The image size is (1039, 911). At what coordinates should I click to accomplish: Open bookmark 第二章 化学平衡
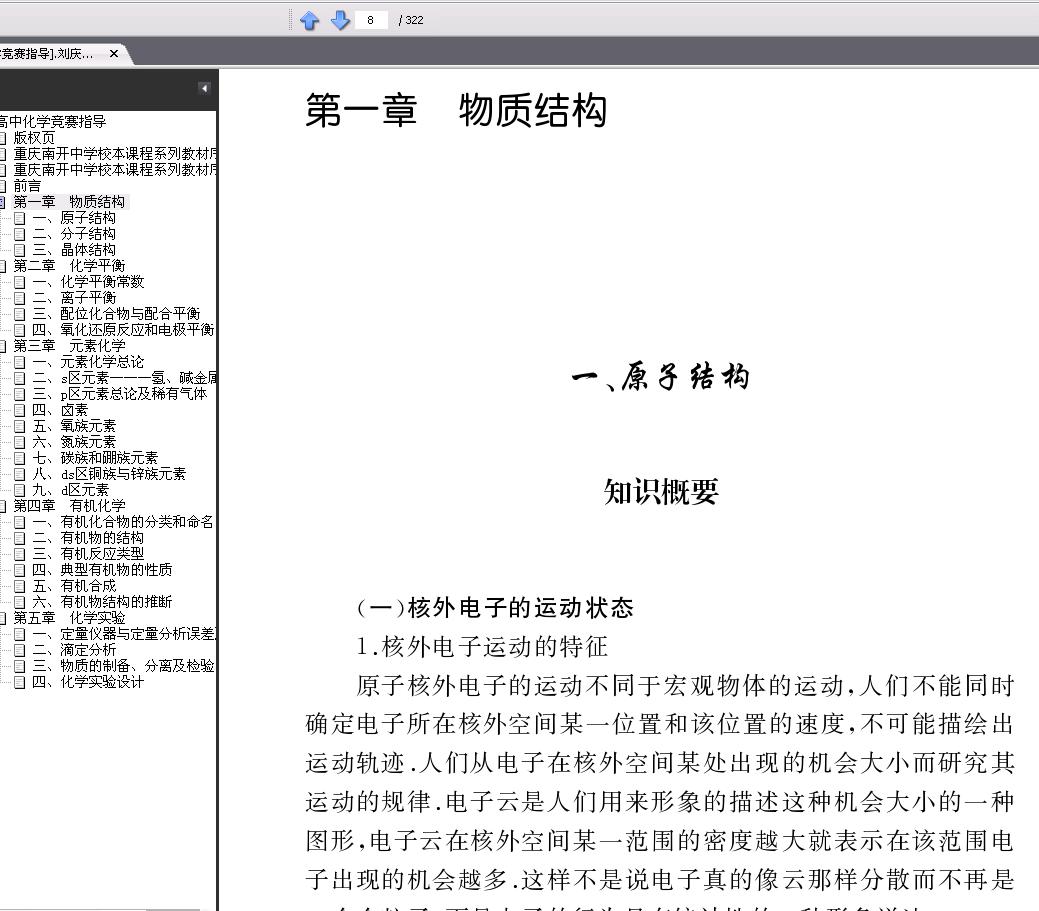69,266
